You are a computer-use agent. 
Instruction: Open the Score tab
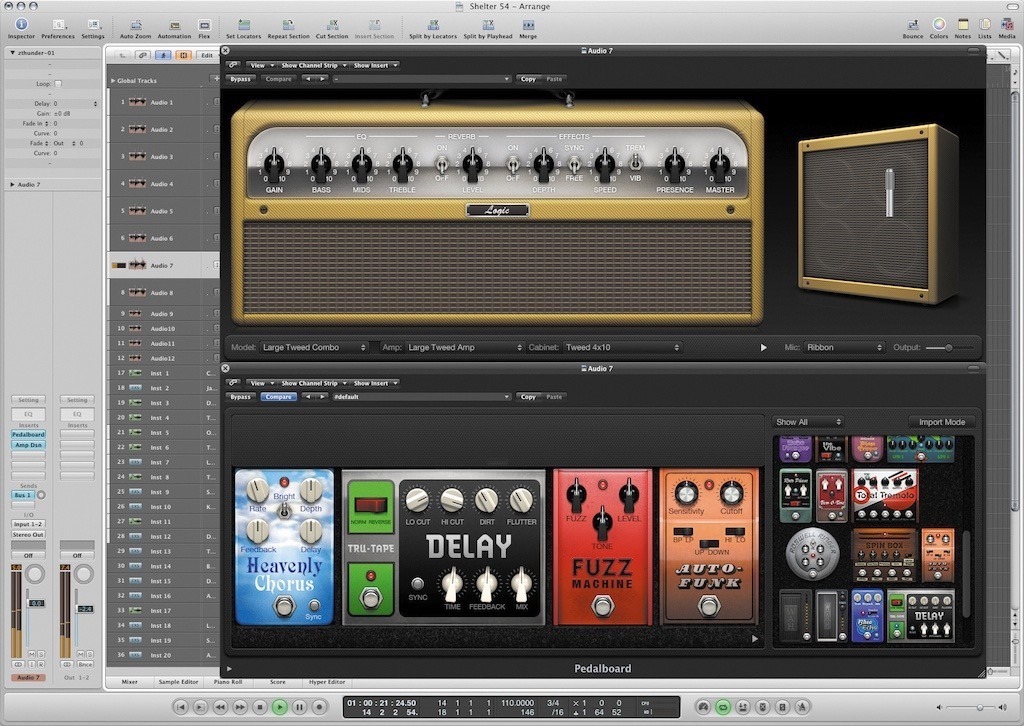click(278, 682)
